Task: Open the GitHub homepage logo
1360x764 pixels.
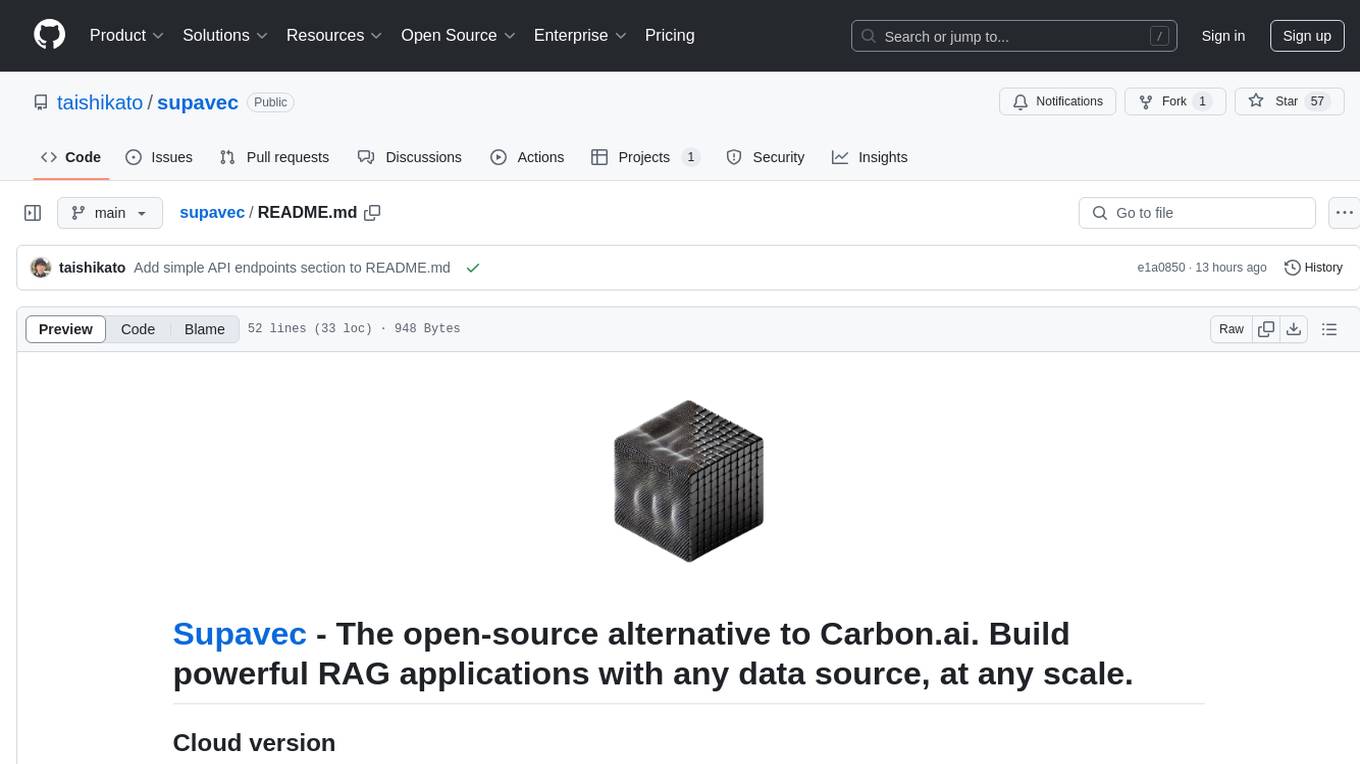Action: coord(50,35)
